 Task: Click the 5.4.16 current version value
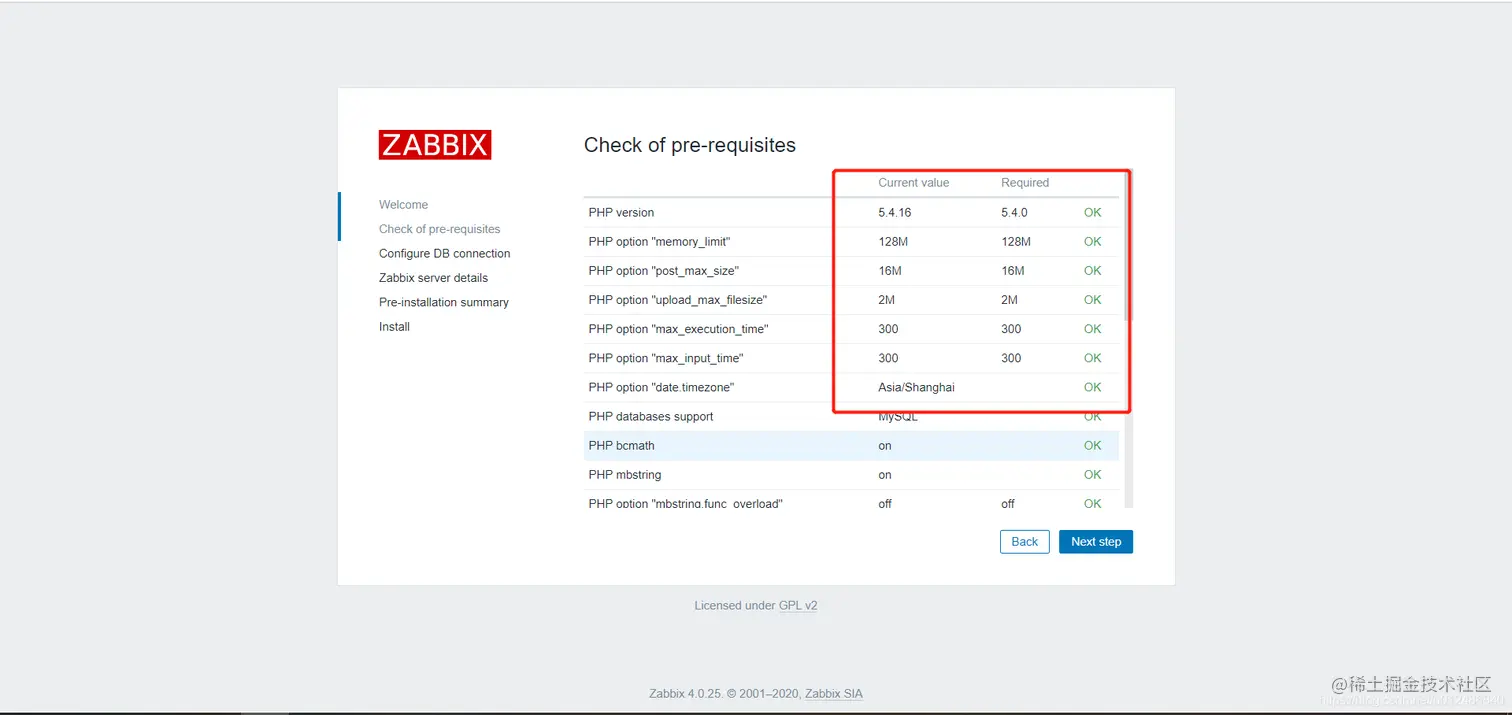click(895, 213)
